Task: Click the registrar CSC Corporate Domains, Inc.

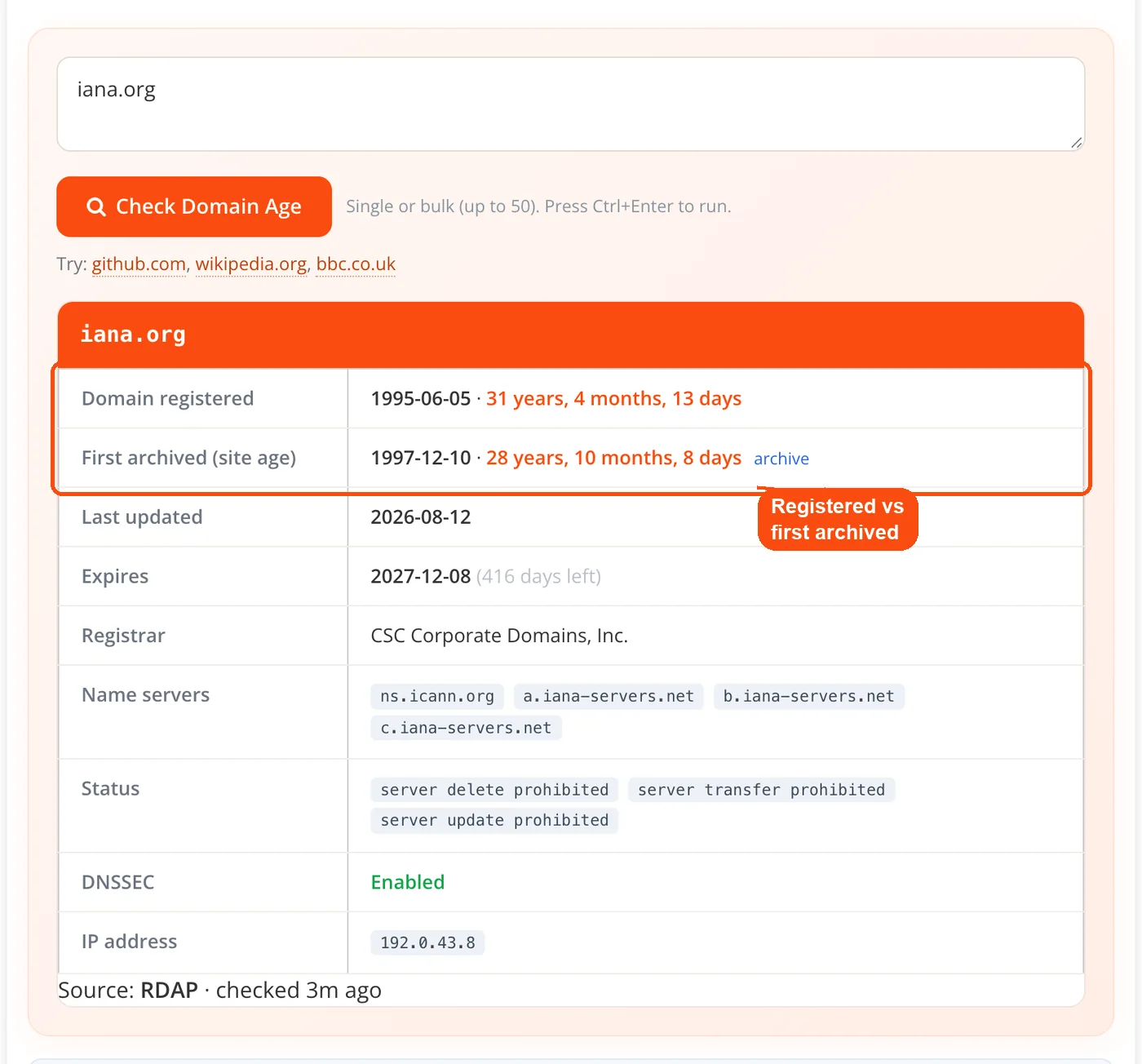Action: [x=499, y=636]
